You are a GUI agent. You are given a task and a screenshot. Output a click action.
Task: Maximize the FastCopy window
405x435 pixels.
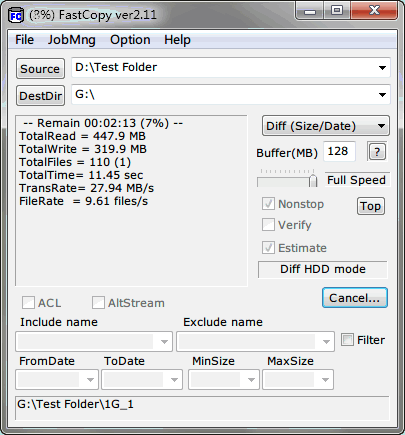(x=337, y=11)
